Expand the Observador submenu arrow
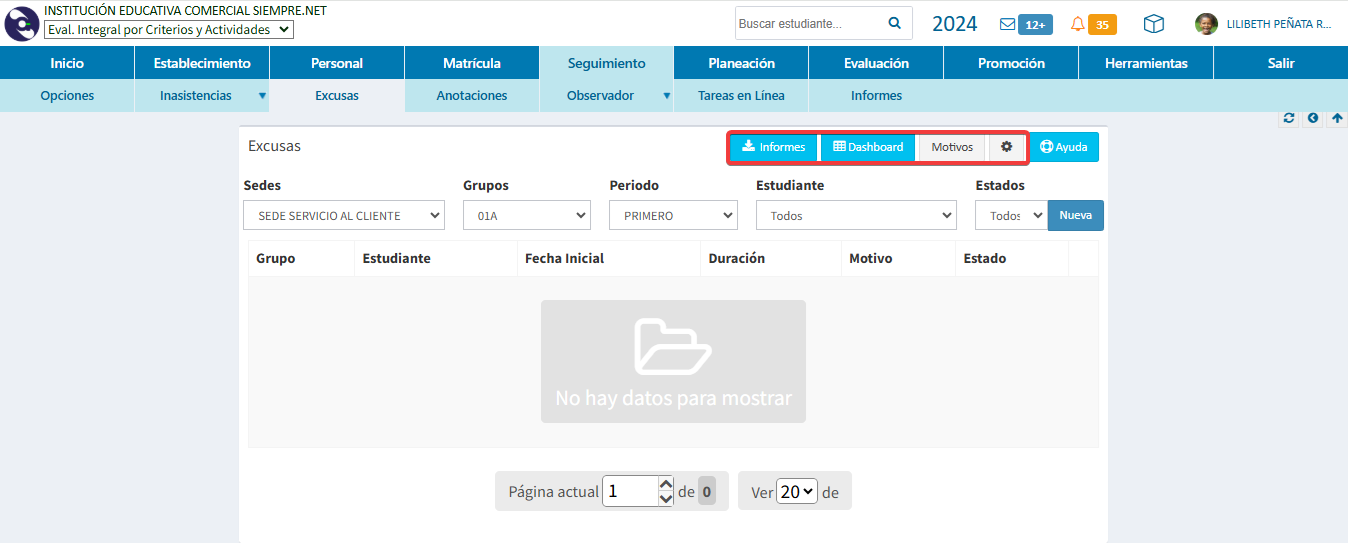 point(666,96)
